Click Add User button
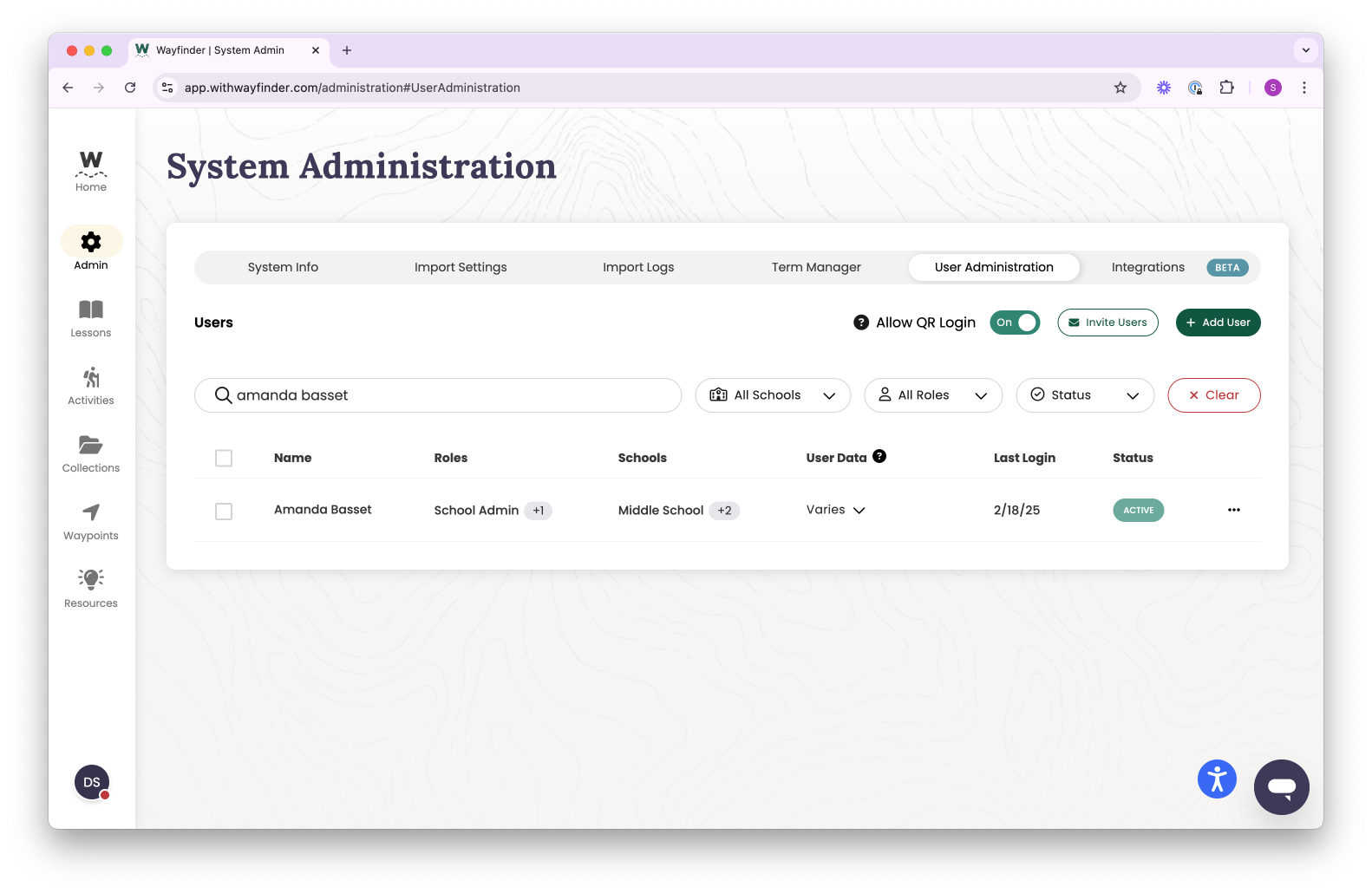The width and height of the screenshot is (1372, 893). coord(1218,323)
